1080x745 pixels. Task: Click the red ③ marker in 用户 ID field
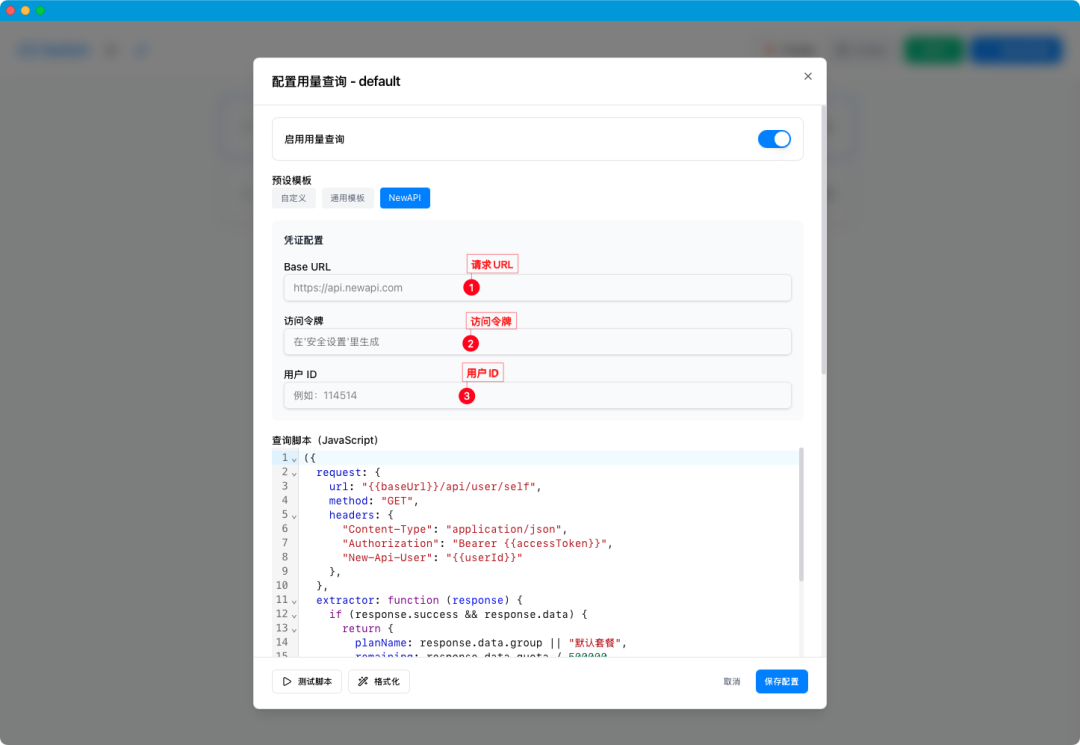click(x=466, y=396)
